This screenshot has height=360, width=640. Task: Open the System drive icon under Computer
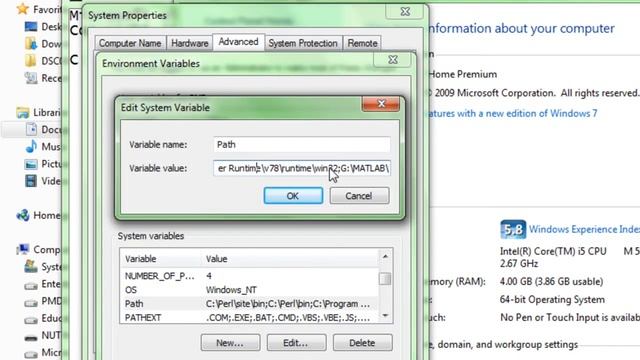point(31,267)
